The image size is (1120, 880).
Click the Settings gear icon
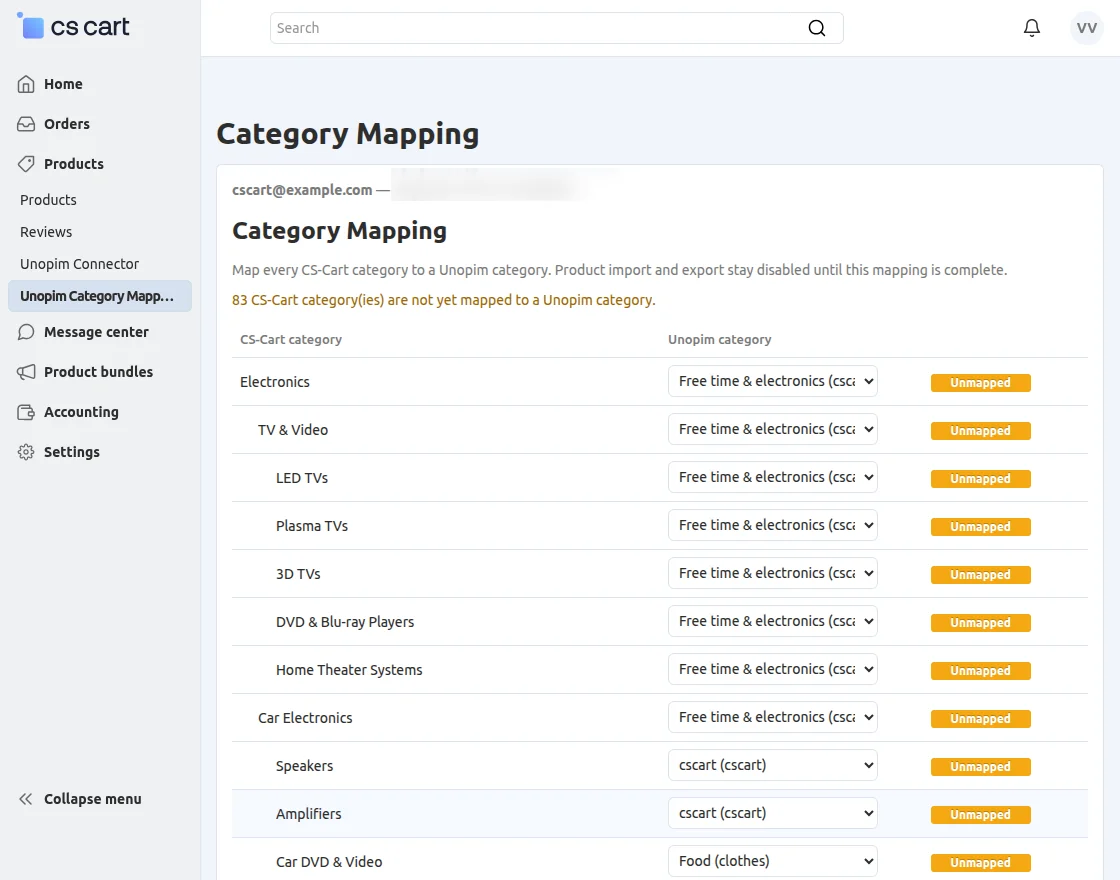point(26,452)
